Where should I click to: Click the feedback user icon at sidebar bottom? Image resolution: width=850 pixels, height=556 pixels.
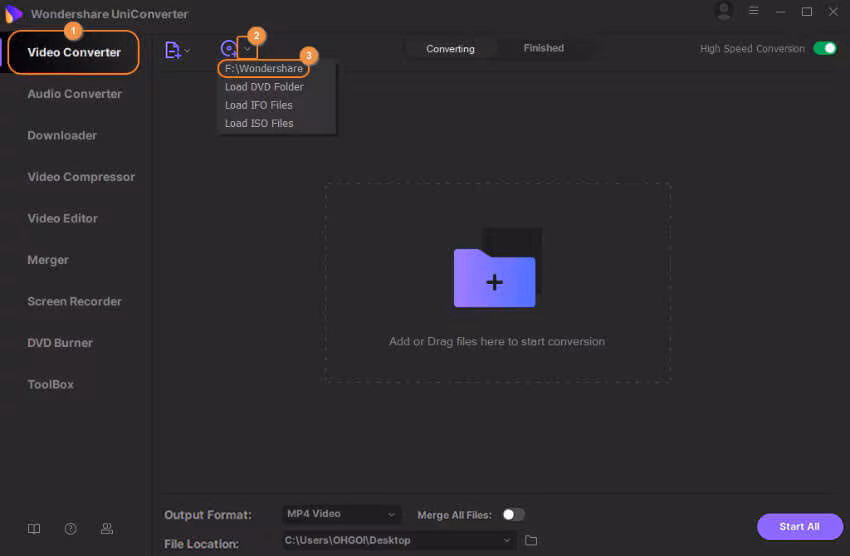pos(107,529)
